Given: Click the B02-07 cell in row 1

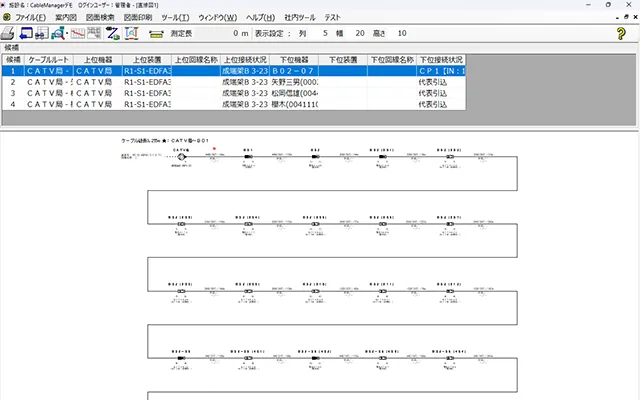Looking at the screenshot, I should coord(293,71).
